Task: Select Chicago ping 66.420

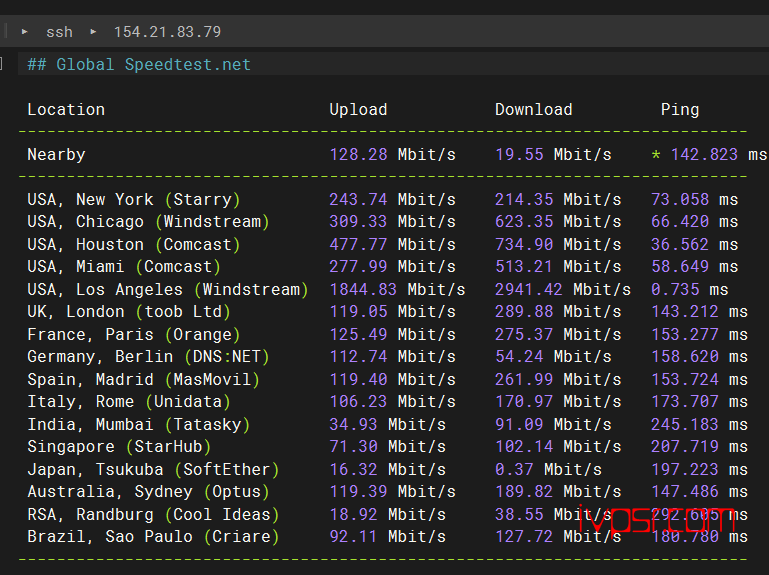Action: click(x=680, y=222)
